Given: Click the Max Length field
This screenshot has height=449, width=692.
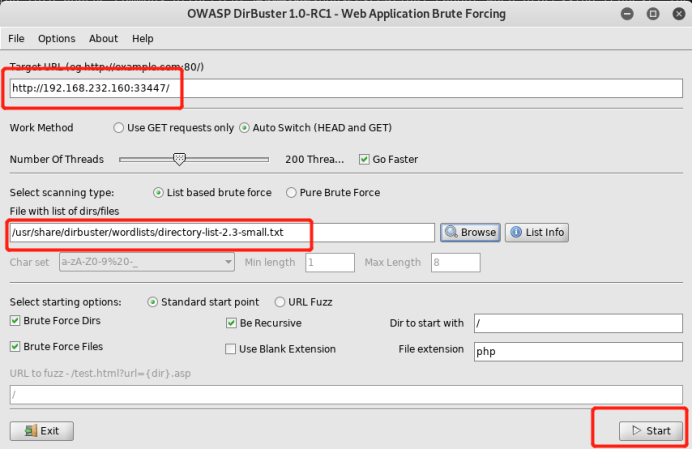Looking at the screenshot, I should click(455, 262).
